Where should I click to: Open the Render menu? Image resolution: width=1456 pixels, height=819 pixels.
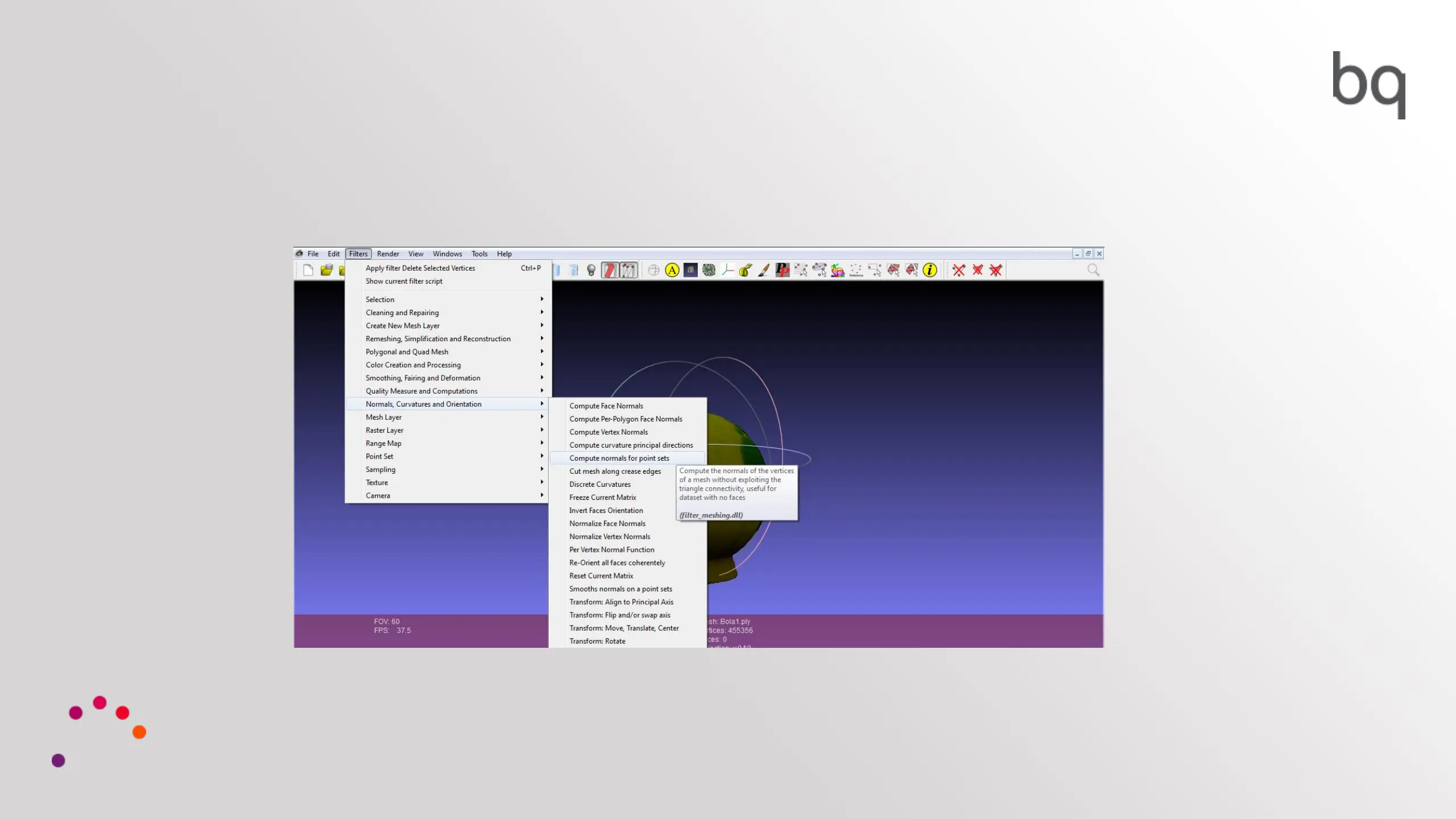pyautogui.click(x=388, y=254)
